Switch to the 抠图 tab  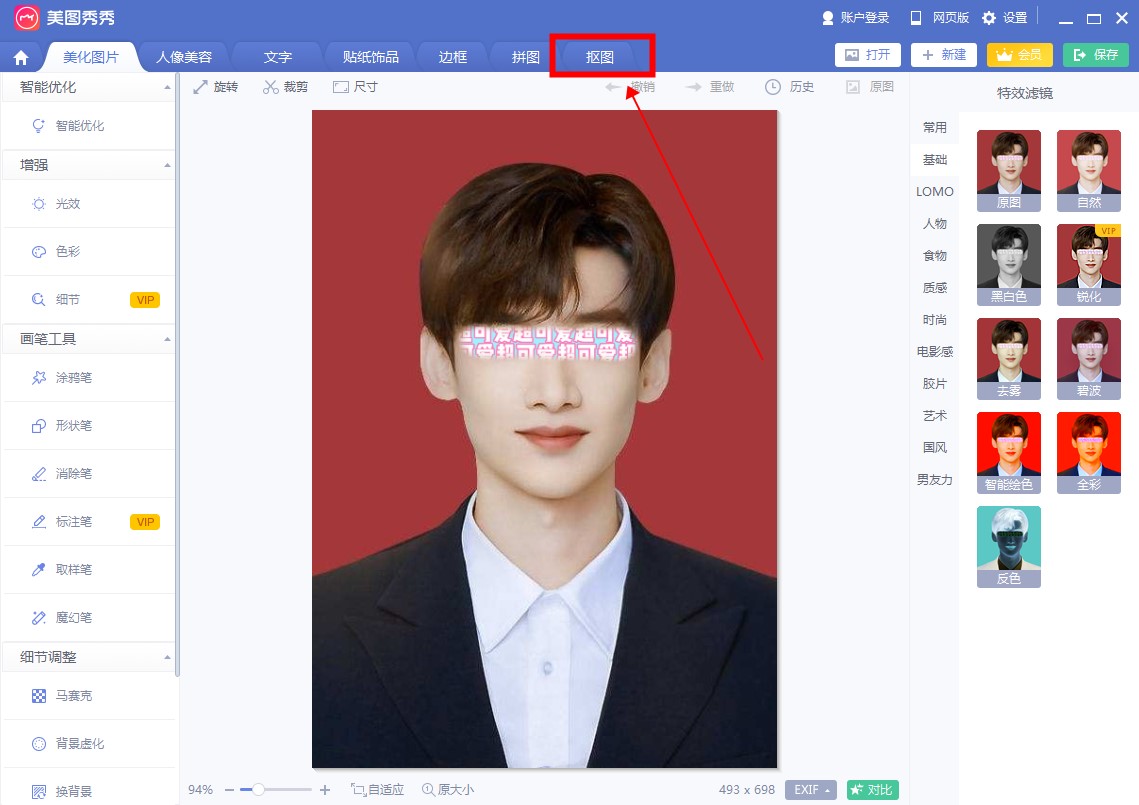pos(601,57)
